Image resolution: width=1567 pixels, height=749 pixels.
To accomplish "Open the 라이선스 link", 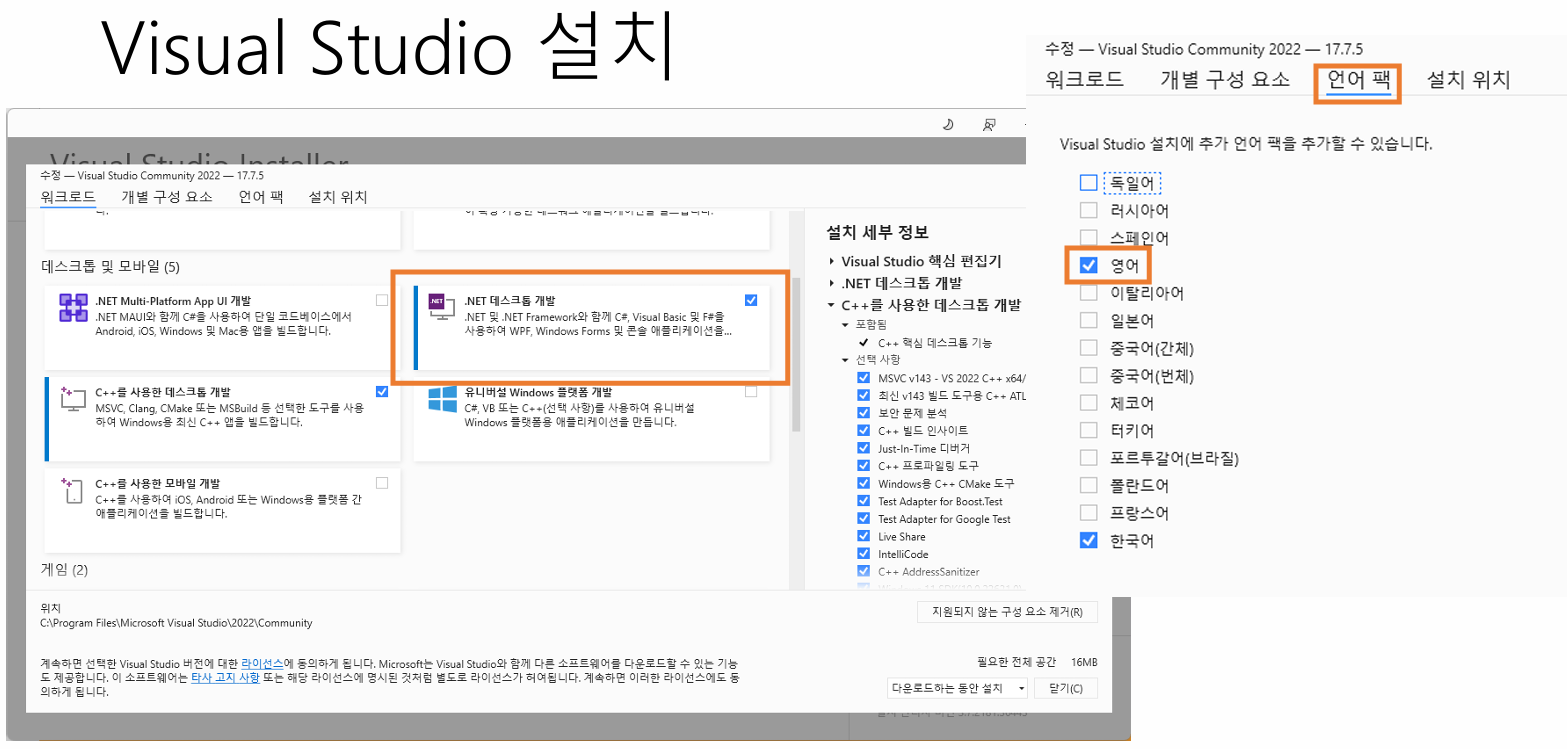I will (x=262, y=663).
